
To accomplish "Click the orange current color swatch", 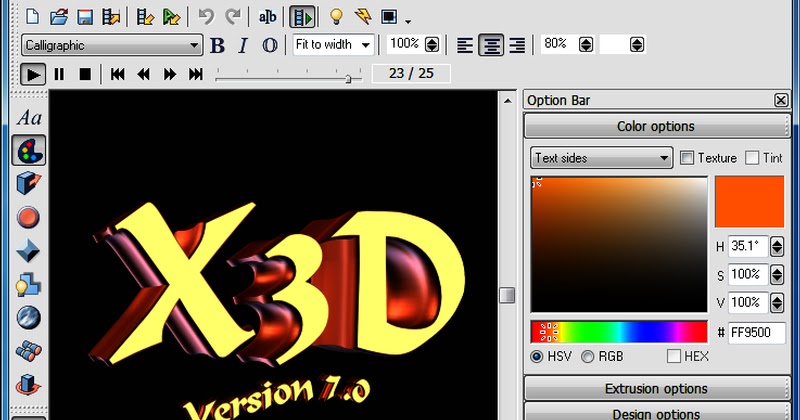I will [749, 202].
